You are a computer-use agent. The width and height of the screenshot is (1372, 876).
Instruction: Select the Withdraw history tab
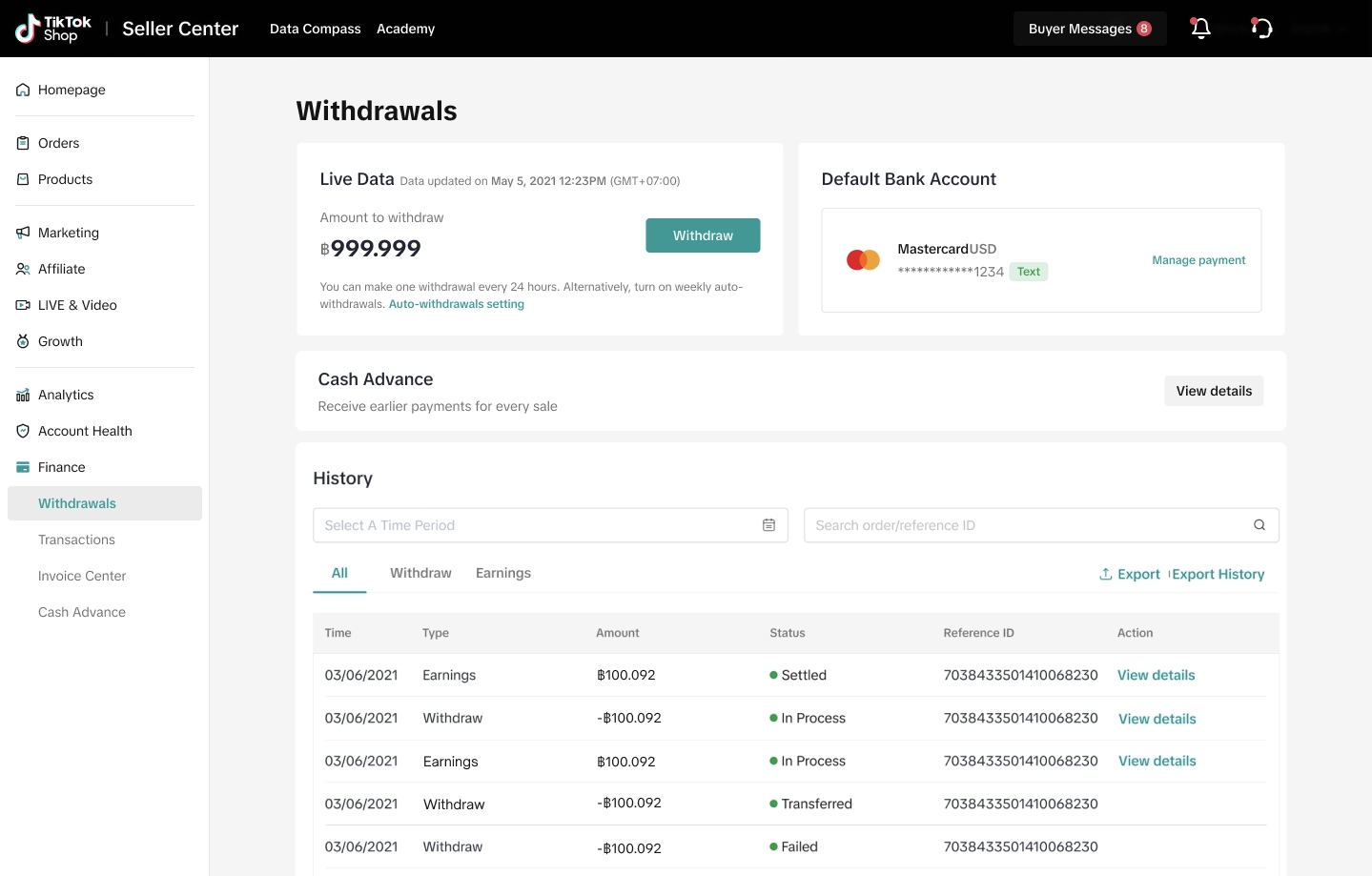(420, 573)
